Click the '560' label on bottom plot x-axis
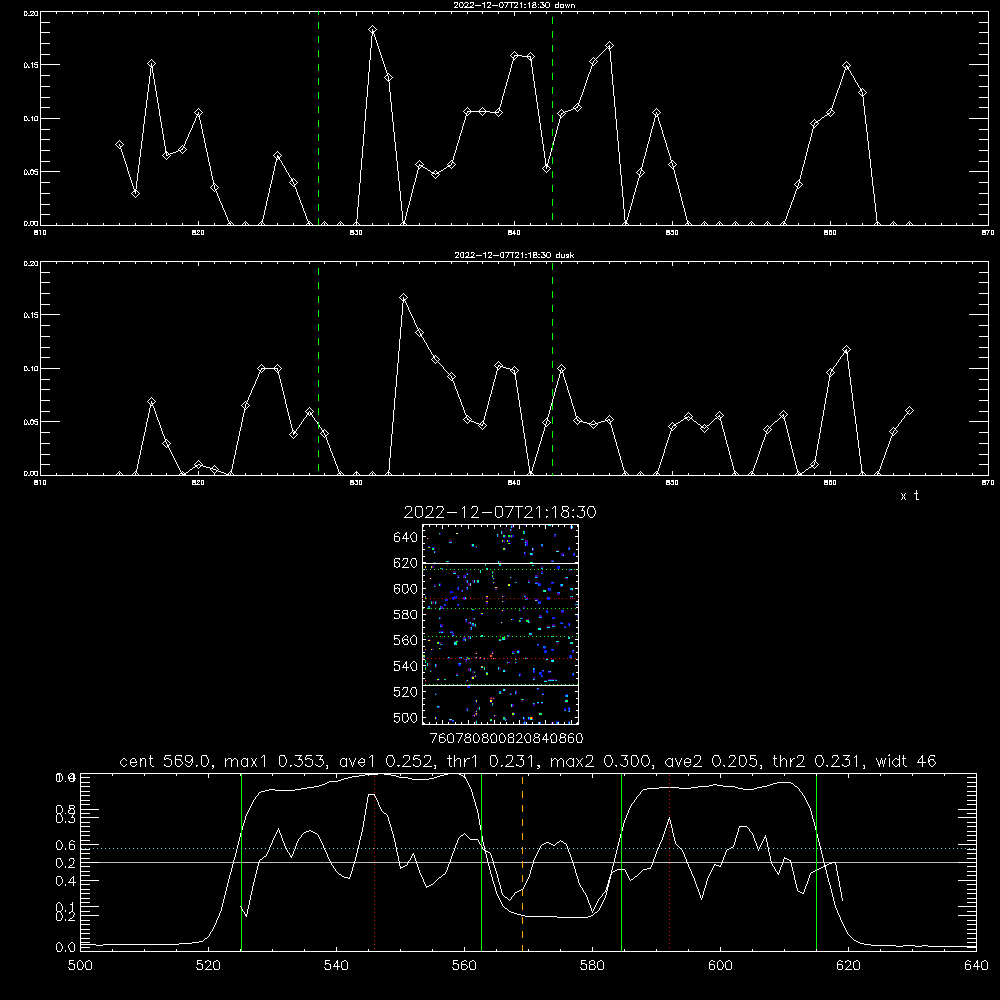 click(464, 966)
